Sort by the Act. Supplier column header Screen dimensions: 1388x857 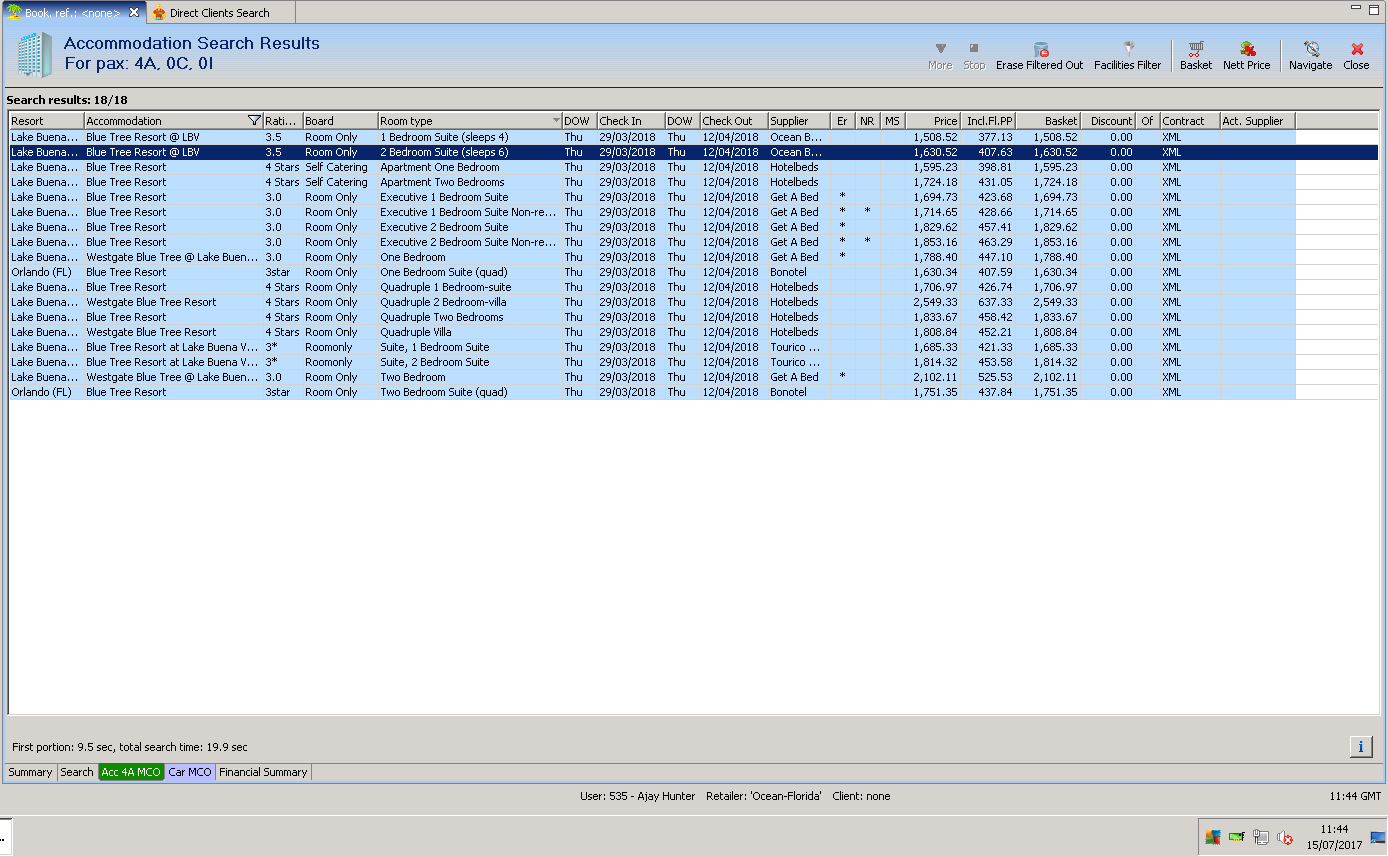(x=1258, y=121)
